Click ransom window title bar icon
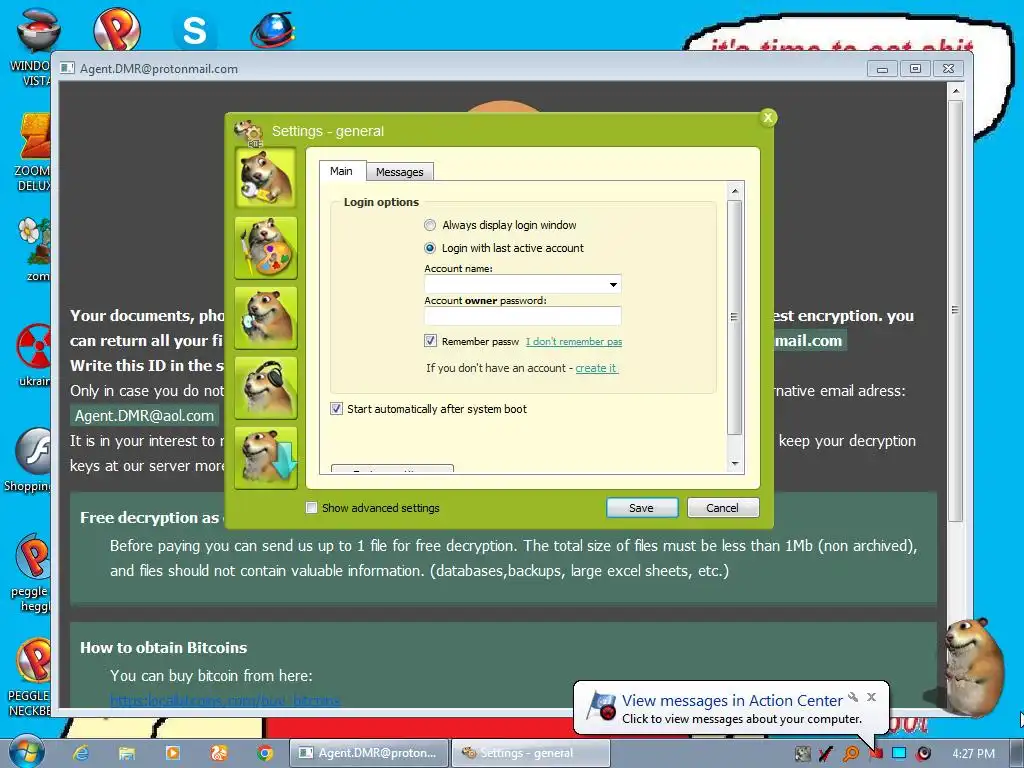Image resolution: width=1024 pixels, height=768 pixels. [67, 68]
